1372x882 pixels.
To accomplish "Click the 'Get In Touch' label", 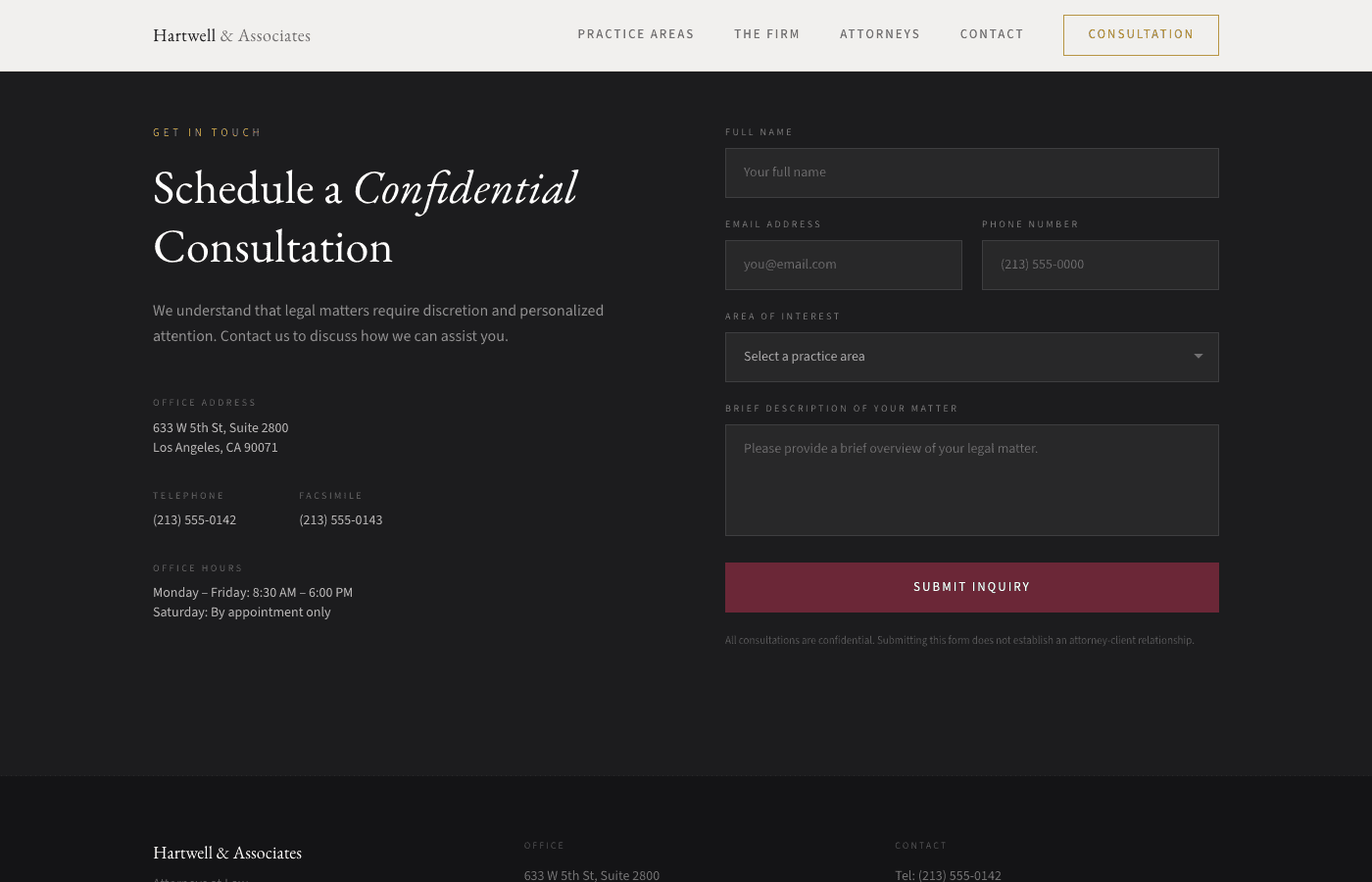I will pyautogui.click(x=207, y=132).
